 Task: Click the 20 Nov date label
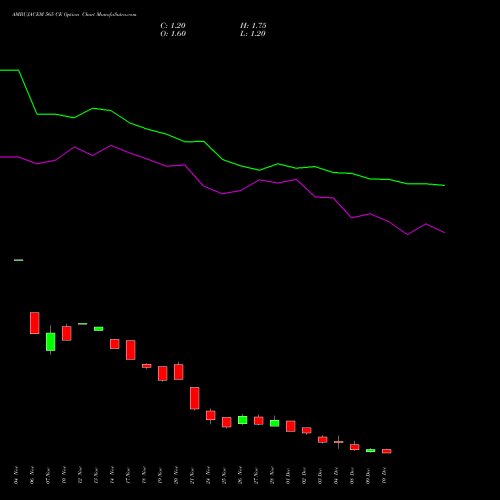pyautogui.click(x=176, y=475)
